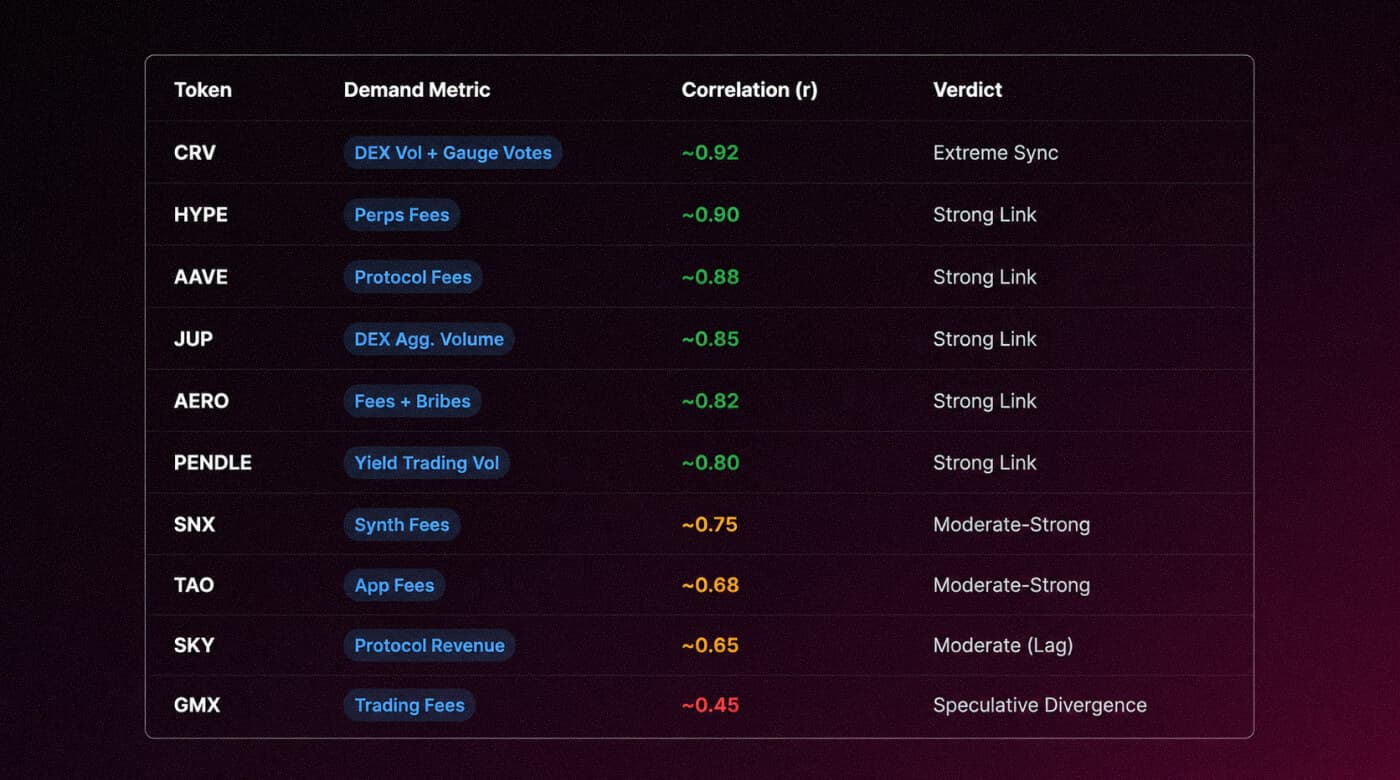Click the Speculative Divergence verdict
1400x780 pixels.
click(x=1040, y=705)
